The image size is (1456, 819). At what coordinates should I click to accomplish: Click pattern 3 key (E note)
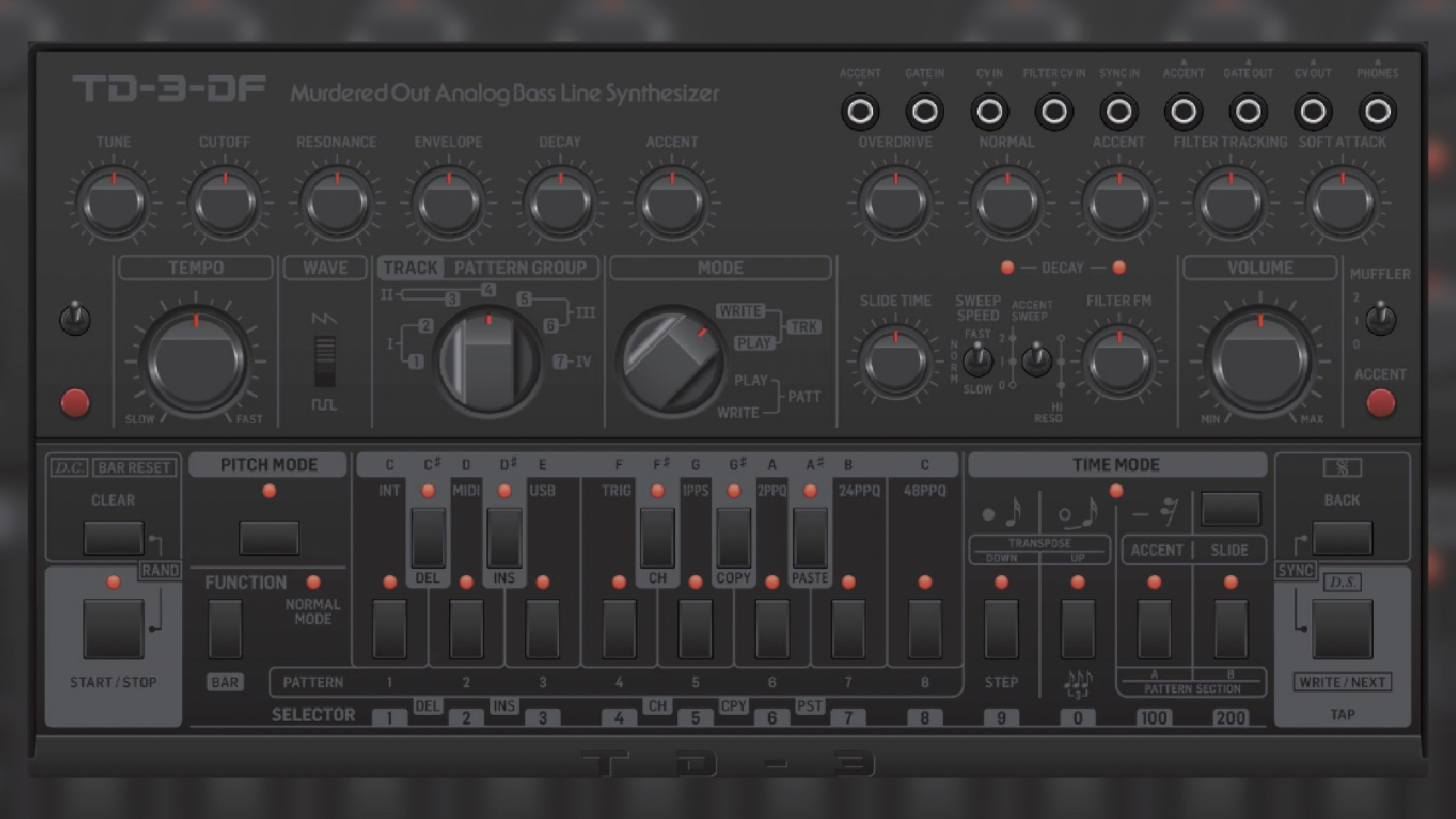pos(542,629)
